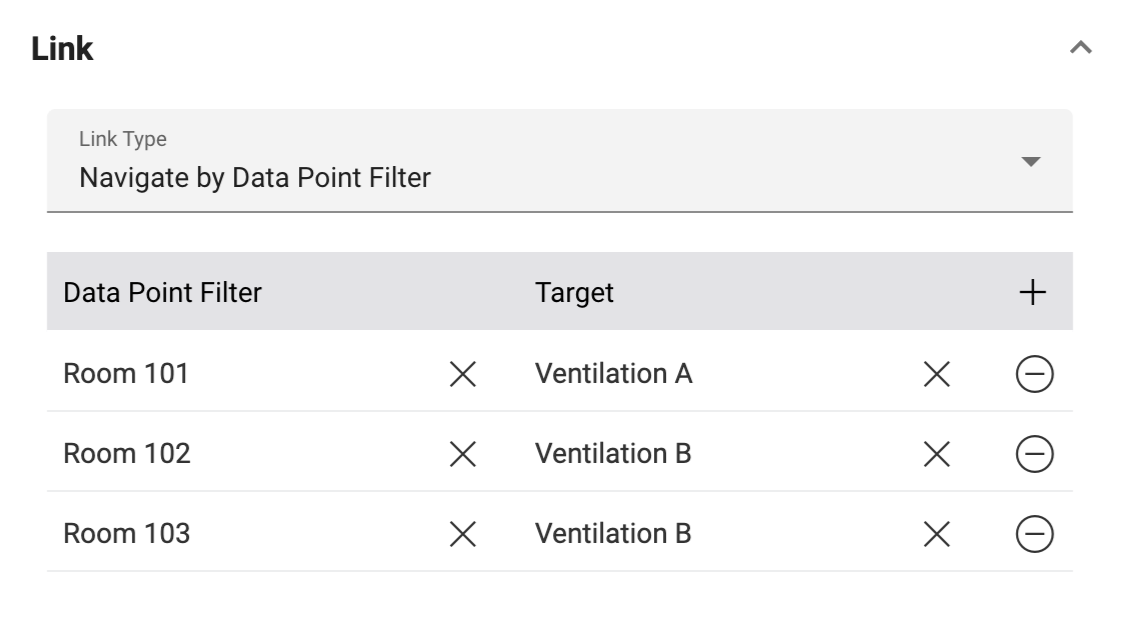Clear the Room 102 filter

click(x=462, y=455)
